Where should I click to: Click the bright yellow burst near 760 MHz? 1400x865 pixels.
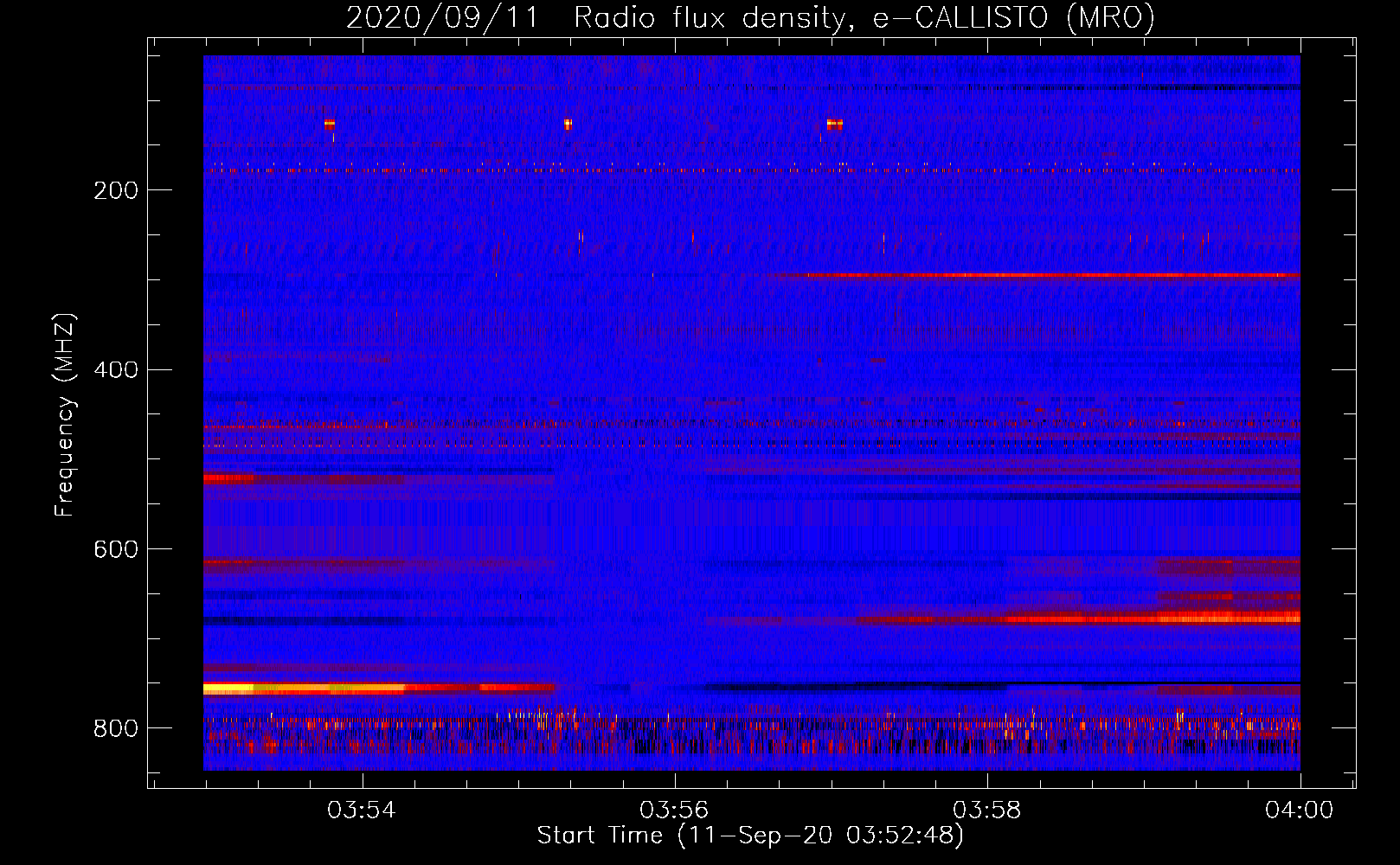pyautogui.click(x=303, y=689)
